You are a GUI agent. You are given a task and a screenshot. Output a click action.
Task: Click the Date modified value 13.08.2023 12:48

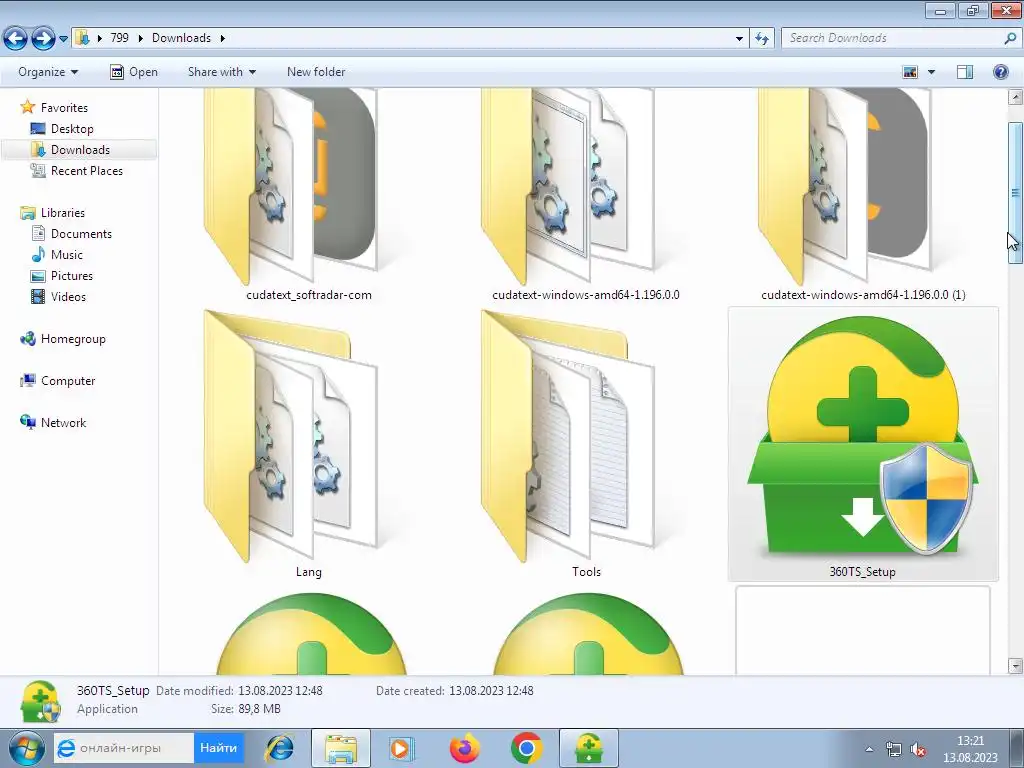280,690
